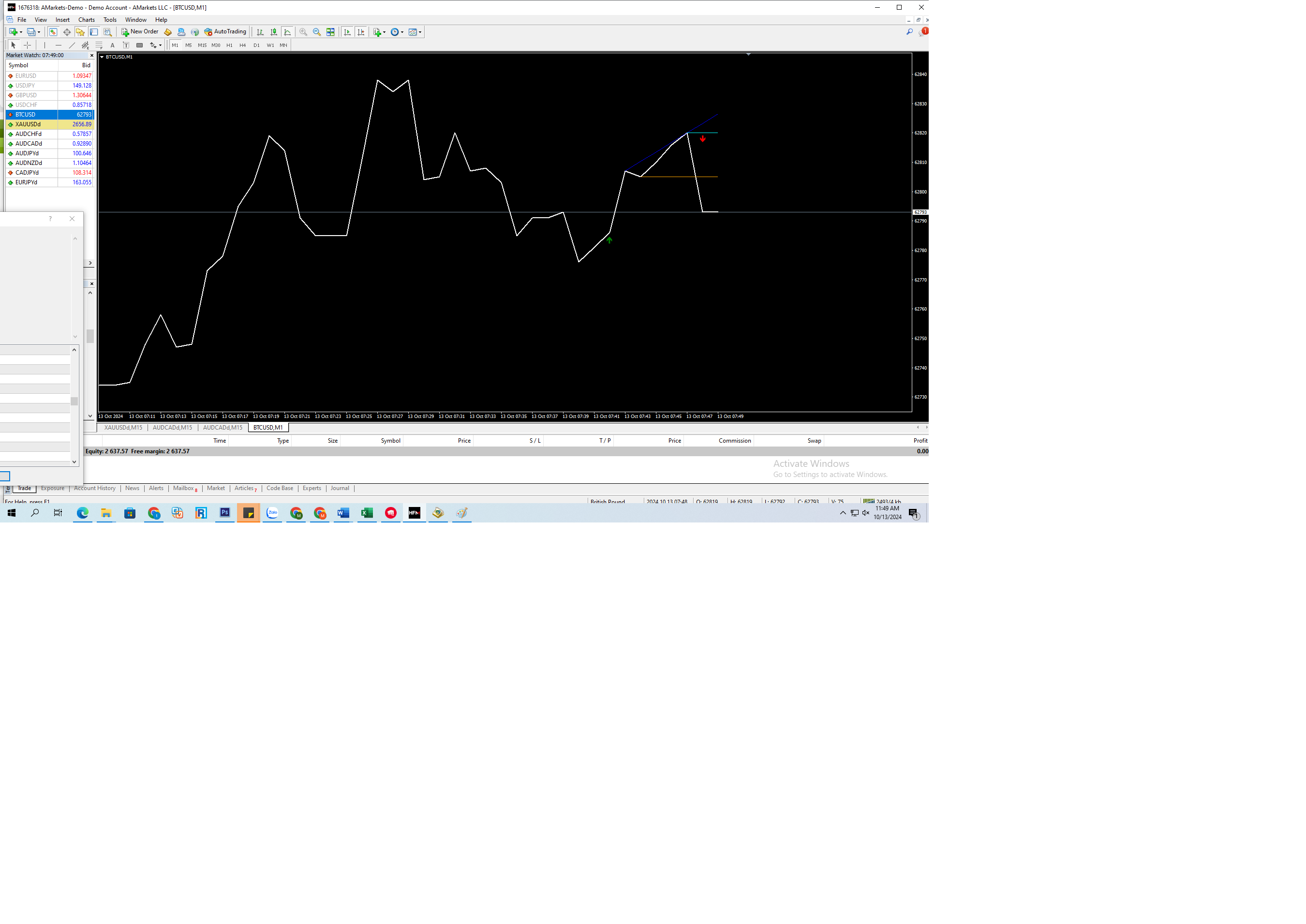
Task: Expand the indicators list dropdown arrow
Action: click(x=385, y=32)
